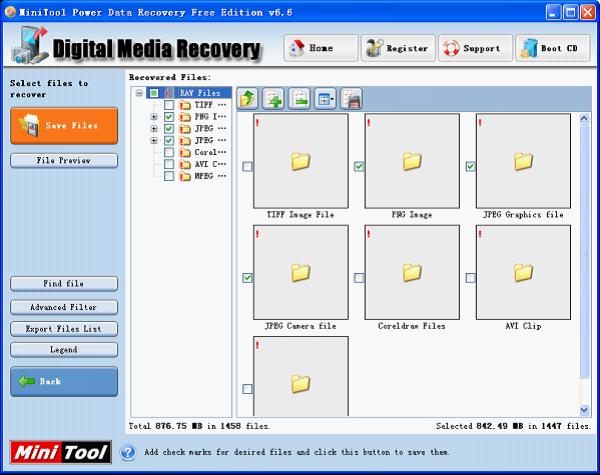Toggle the RAW Files root checkbox
Image resolution: width=600 pixels, height=475 pixels.
(x=154, y=93)
